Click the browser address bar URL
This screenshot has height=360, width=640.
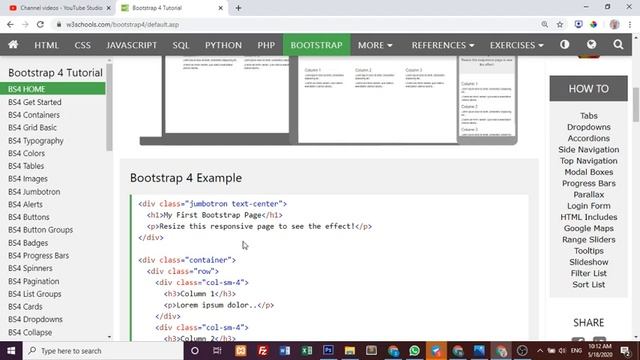tap(122, 24)
